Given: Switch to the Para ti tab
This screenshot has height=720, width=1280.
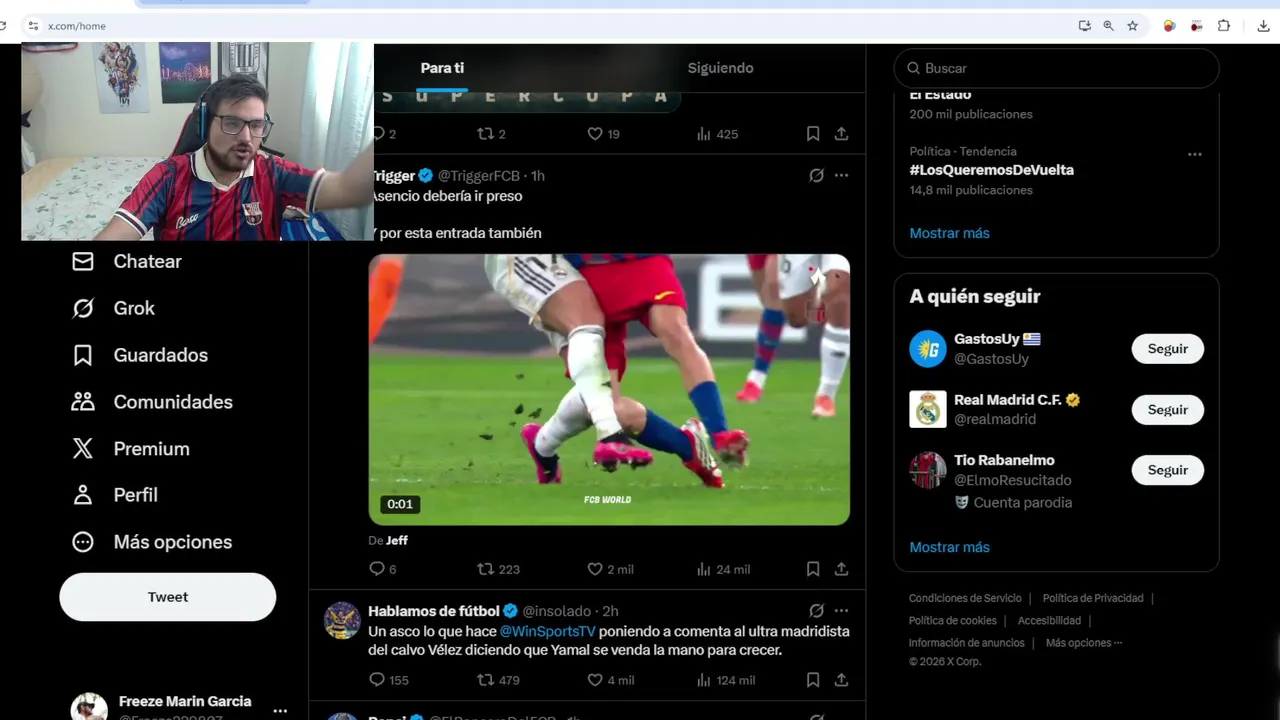Looking at the screenshot, I should coord(442,68).
